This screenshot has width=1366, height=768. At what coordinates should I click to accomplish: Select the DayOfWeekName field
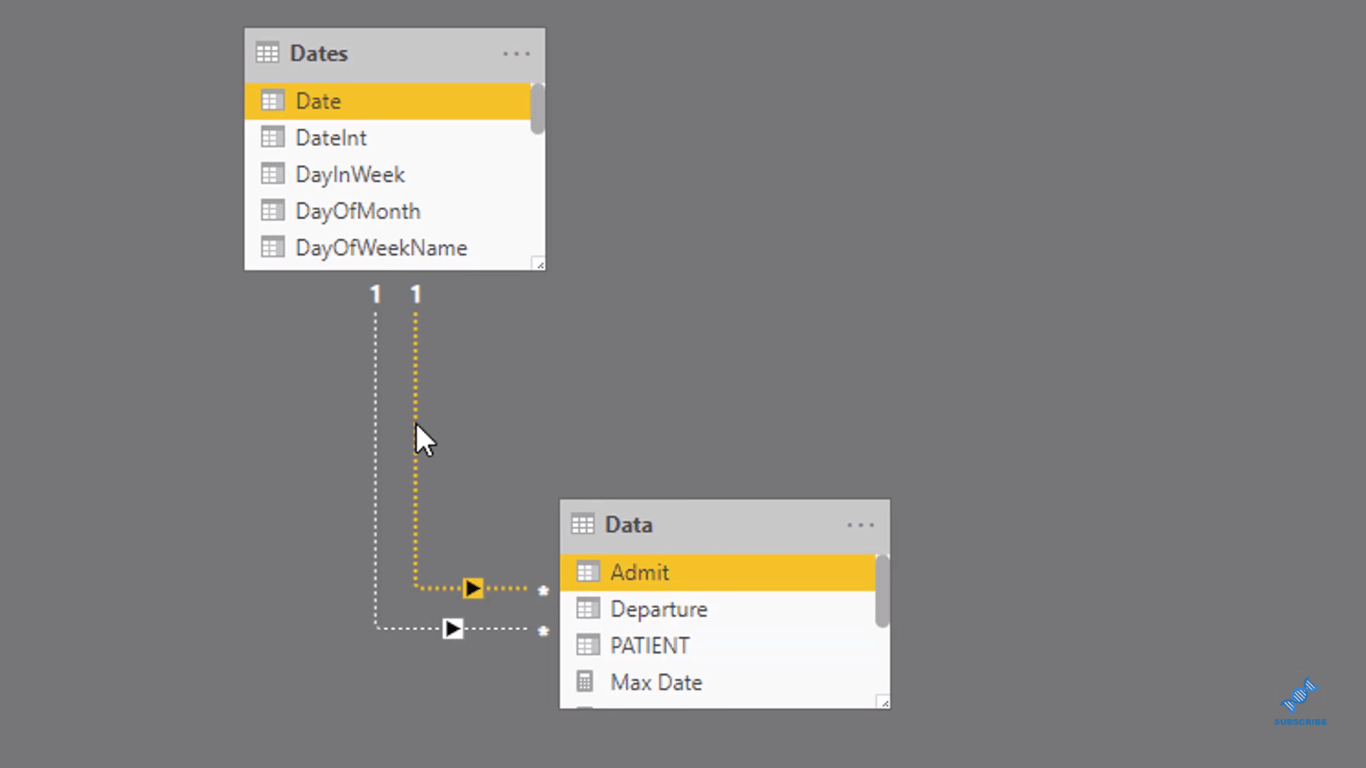tap(387, 248)
